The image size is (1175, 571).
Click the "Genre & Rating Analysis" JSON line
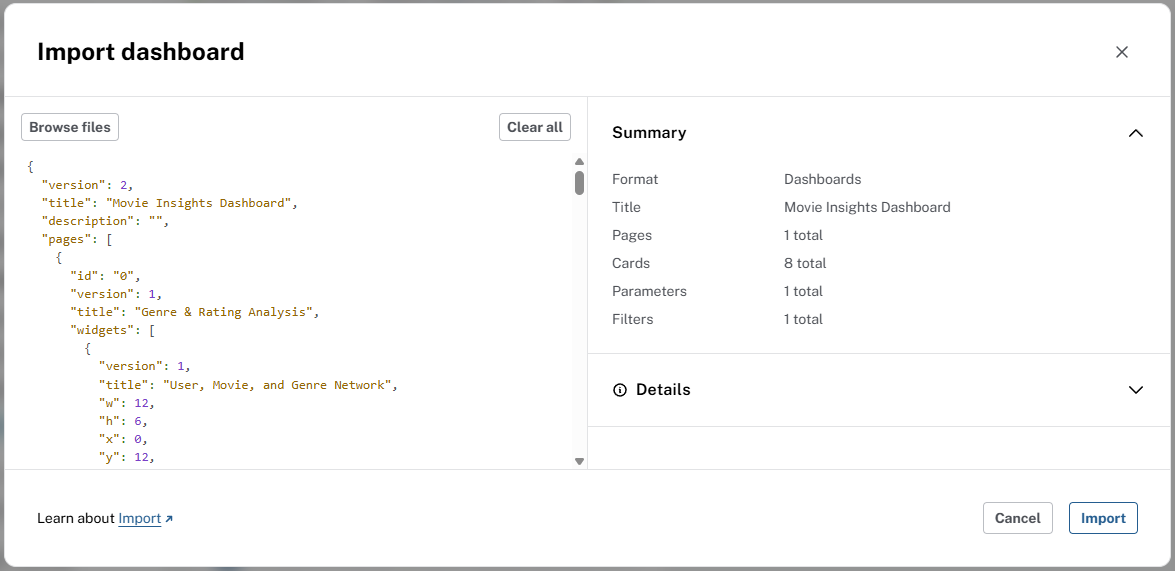click(195, 312)
